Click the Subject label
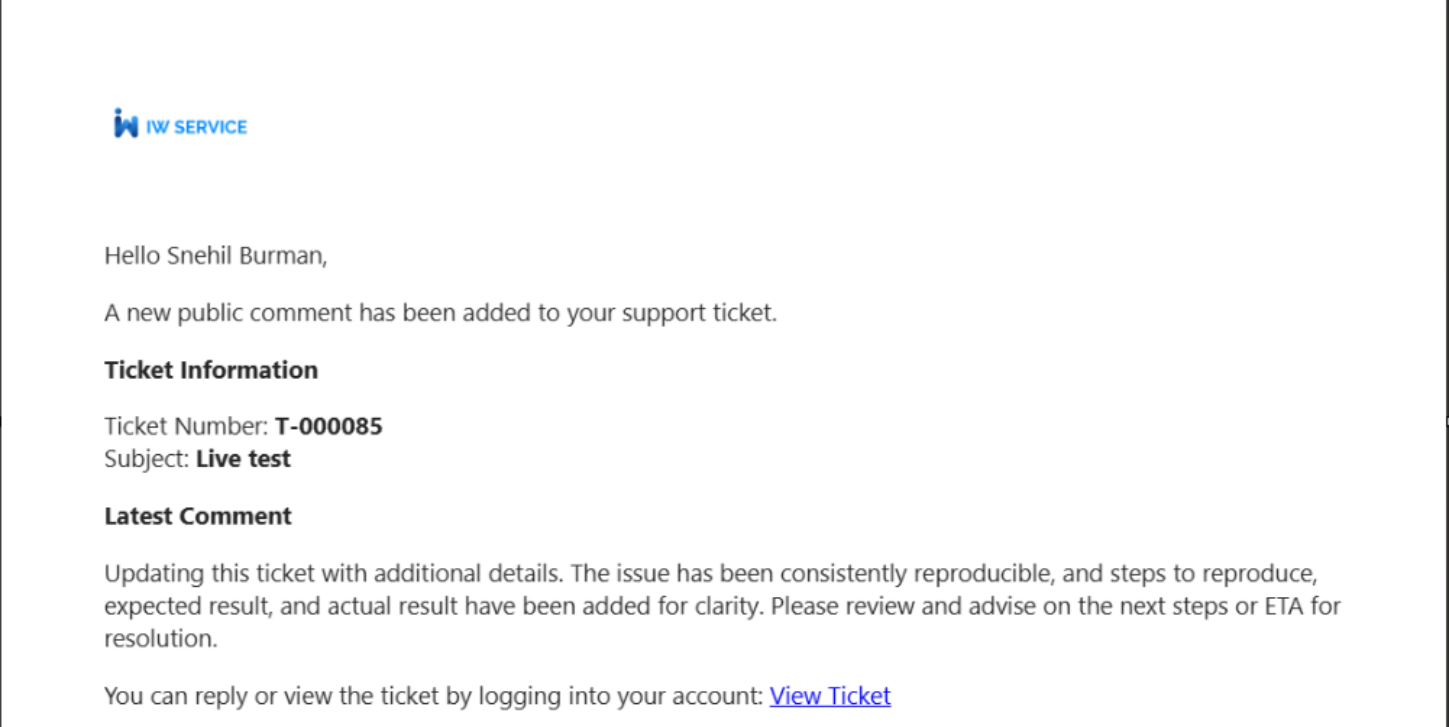Image resolution: width=1449 pixels, height=727 pixels. tap(147, 460)
